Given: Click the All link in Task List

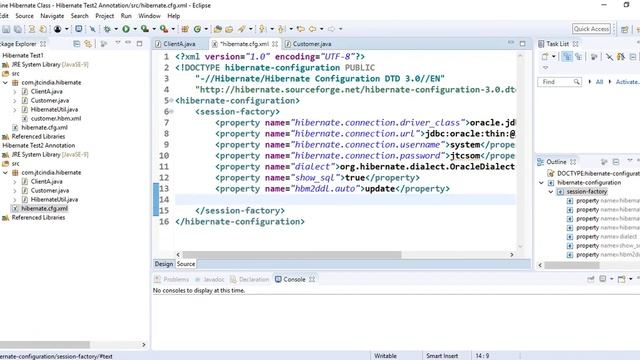Looking at the screenshot, I should (x=599, y=82).
